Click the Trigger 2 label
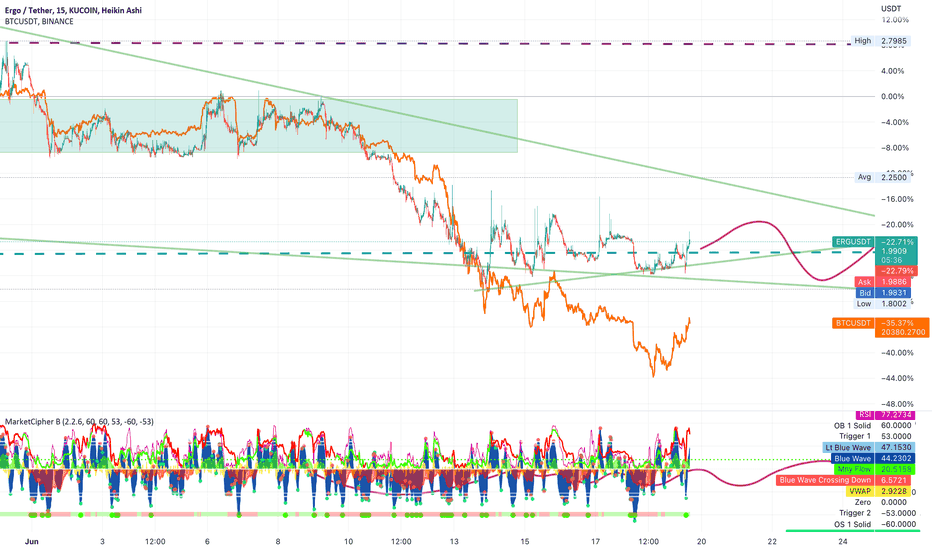Screen dimensions: 932x550 tap(855, 513)
